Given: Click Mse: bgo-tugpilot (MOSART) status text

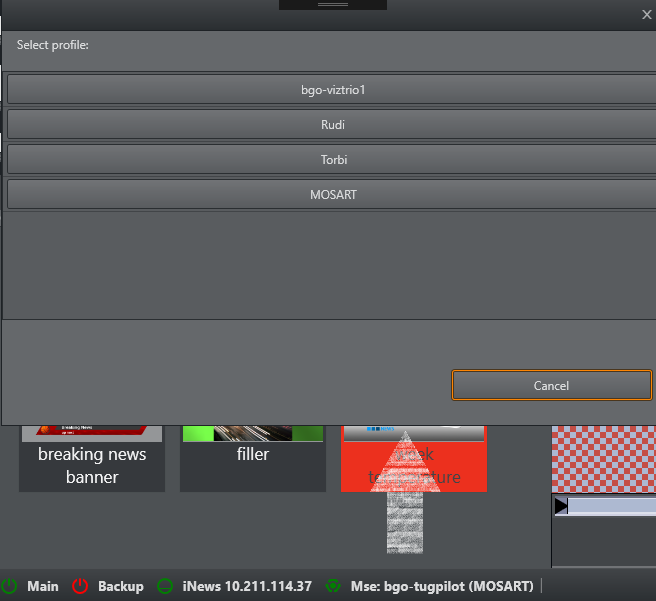Looking at the screenshot, I should pyautogui.click(x=441, y=586).
